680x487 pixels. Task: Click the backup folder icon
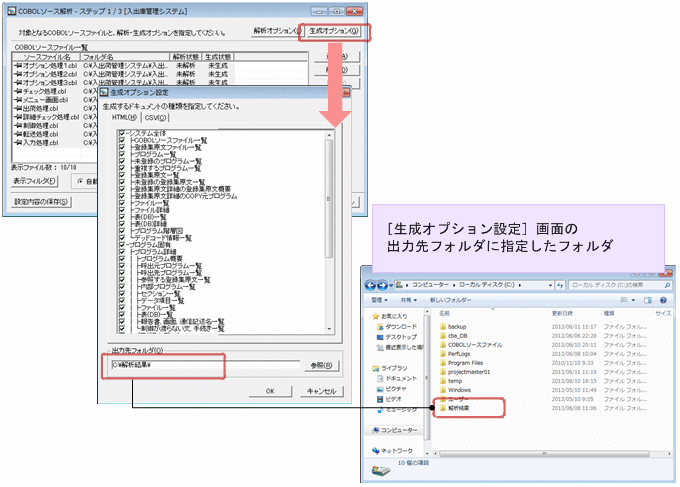[x=443, y=327]
